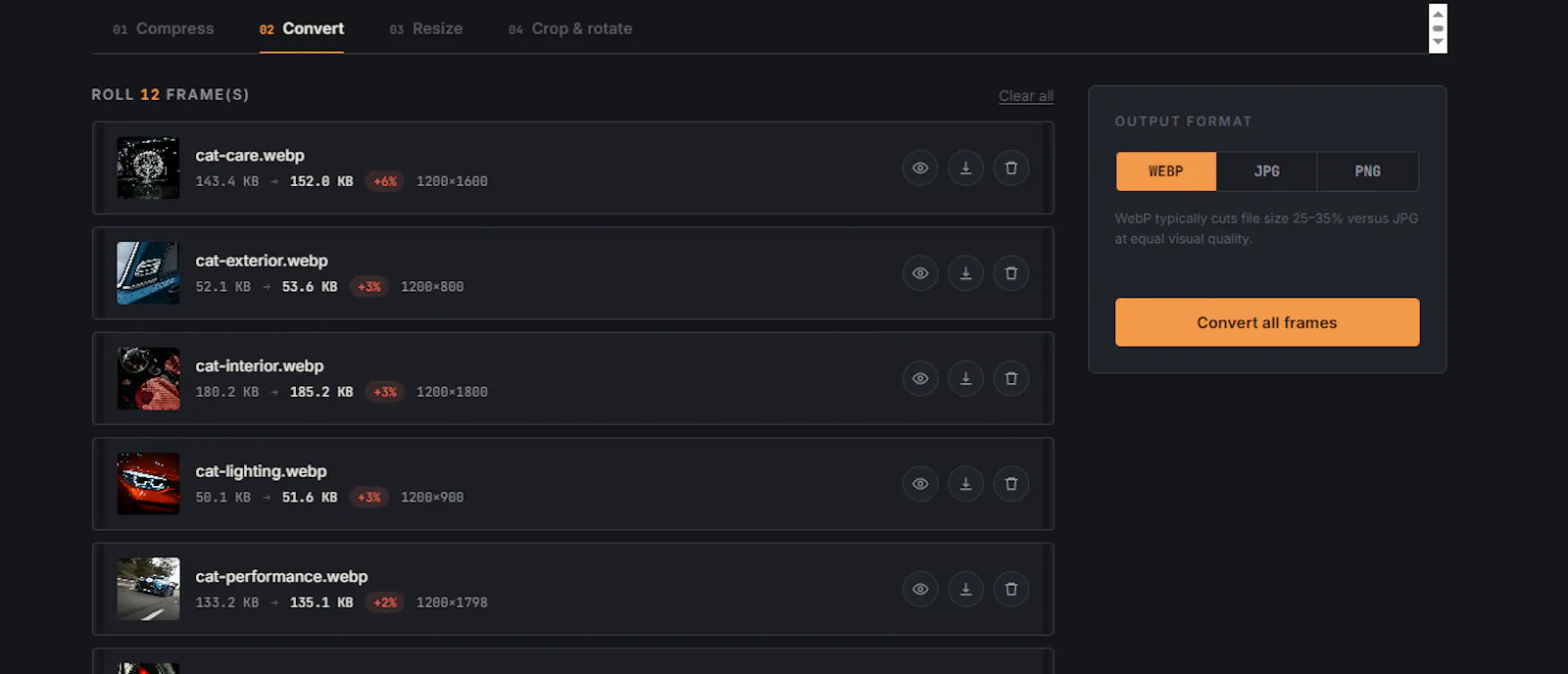Click the cat-interior.webp file name

260,365
